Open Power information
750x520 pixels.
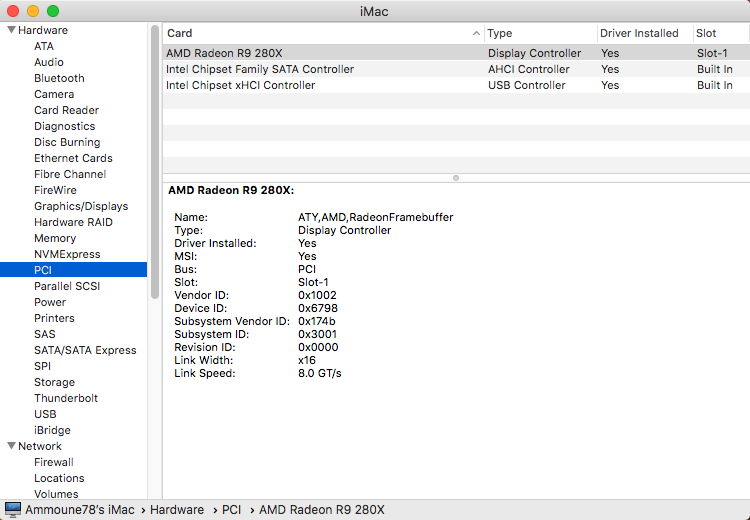(x=50, y=302)
